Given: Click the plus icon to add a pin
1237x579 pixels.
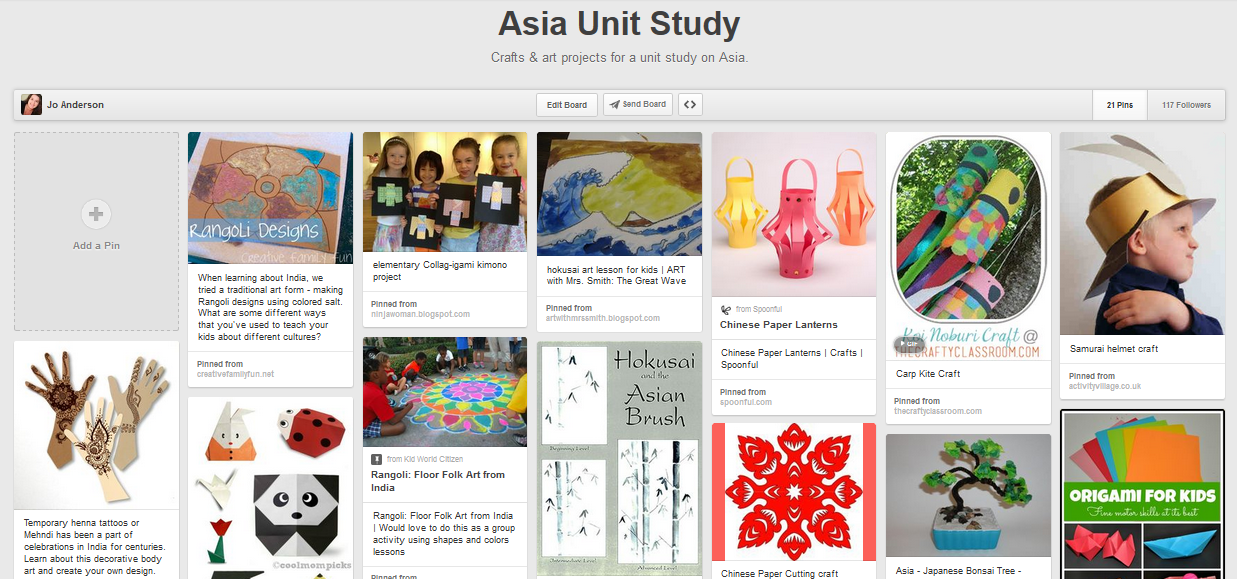Looking at the screenshot, I should point(96,213).
